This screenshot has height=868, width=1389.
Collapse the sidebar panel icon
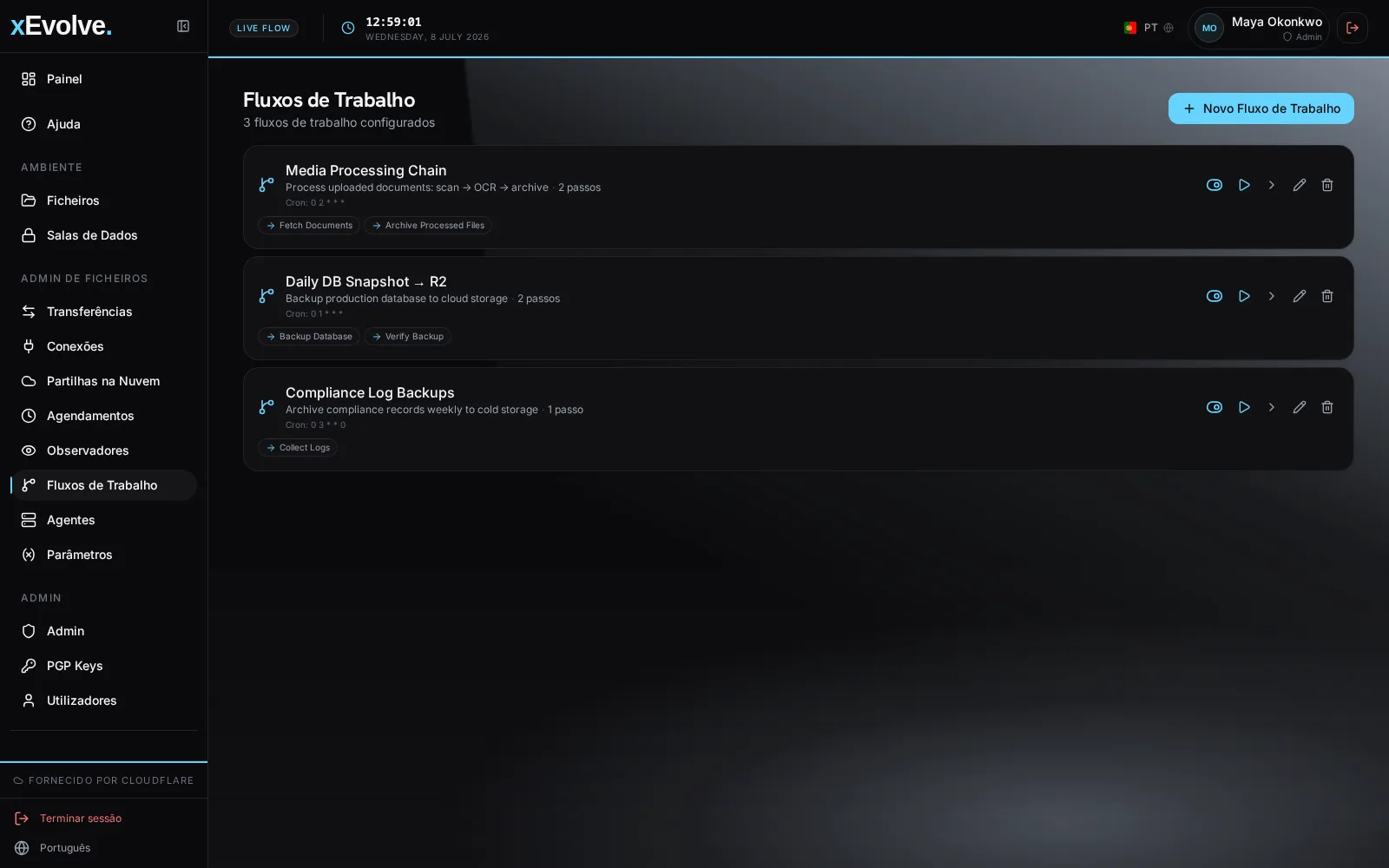tap(183, 26)
